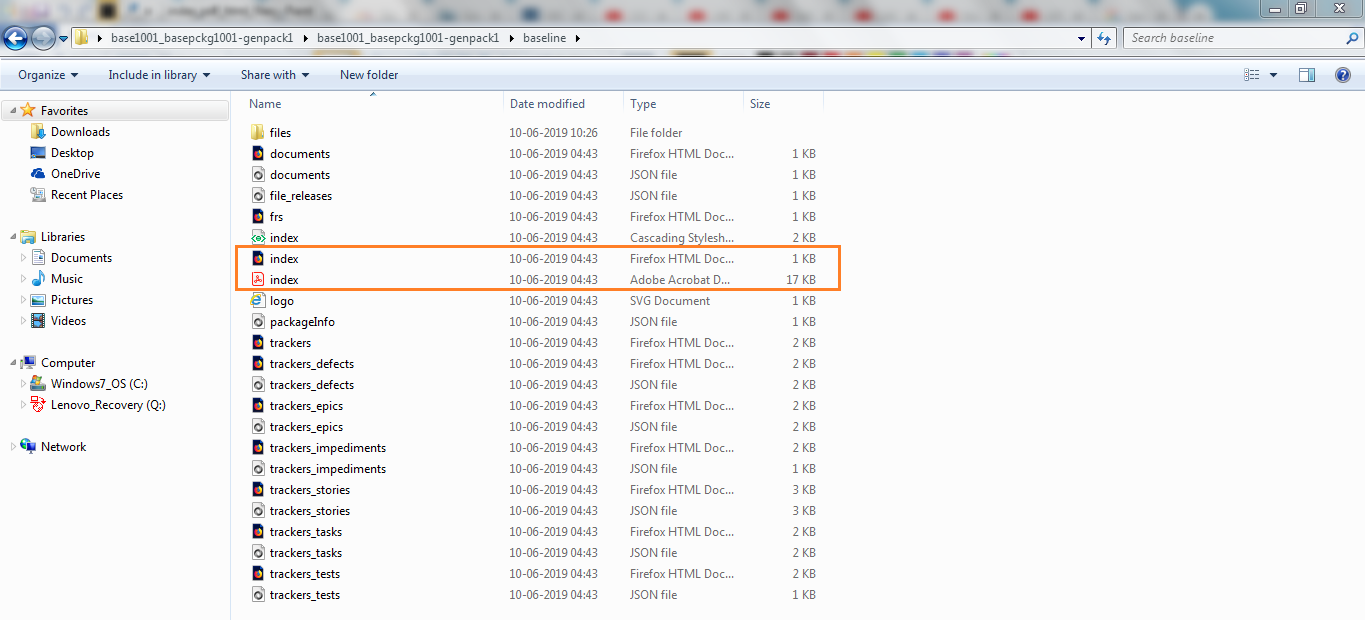Select the Music library

(66, 279)
